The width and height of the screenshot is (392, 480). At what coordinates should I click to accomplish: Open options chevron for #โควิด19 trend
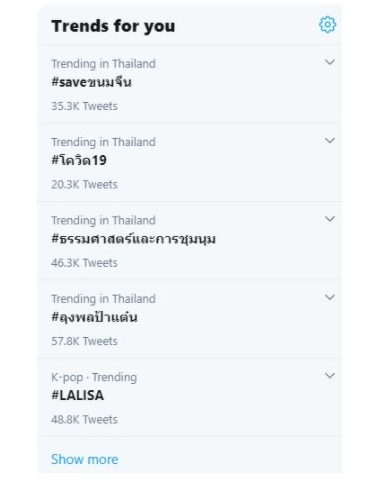330,140
